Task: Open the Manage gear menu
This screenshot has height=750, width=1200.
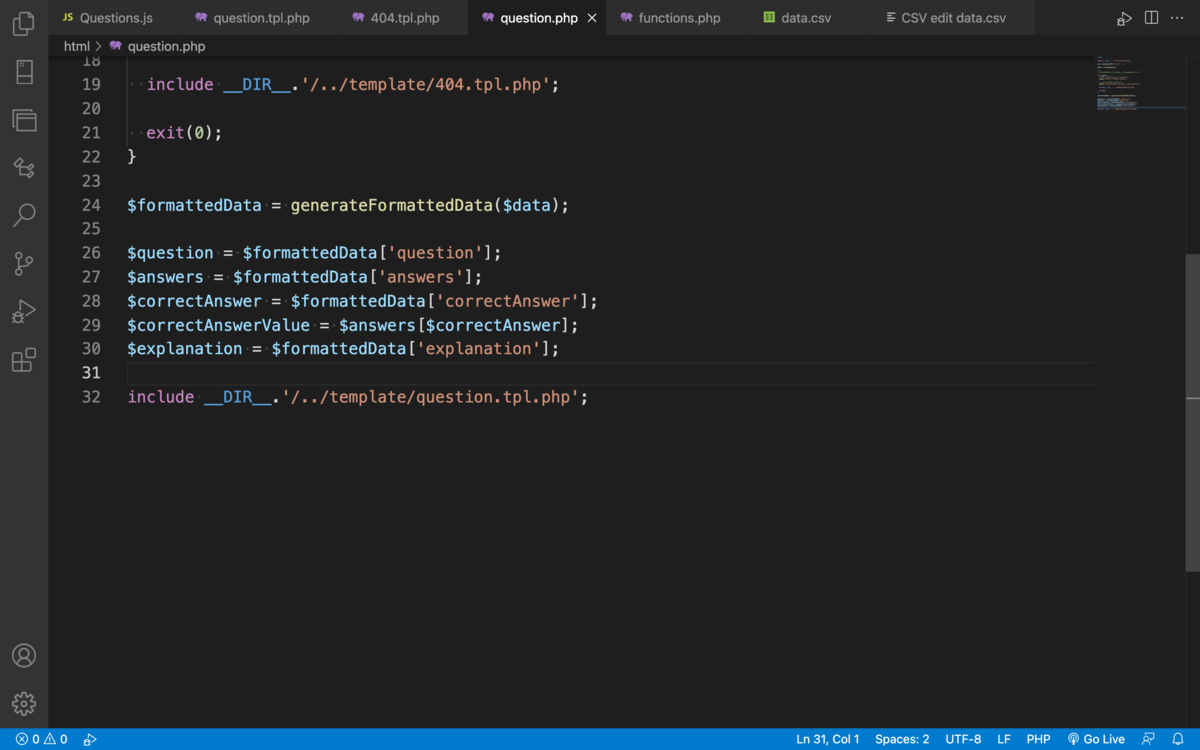Action: point(24,704)
